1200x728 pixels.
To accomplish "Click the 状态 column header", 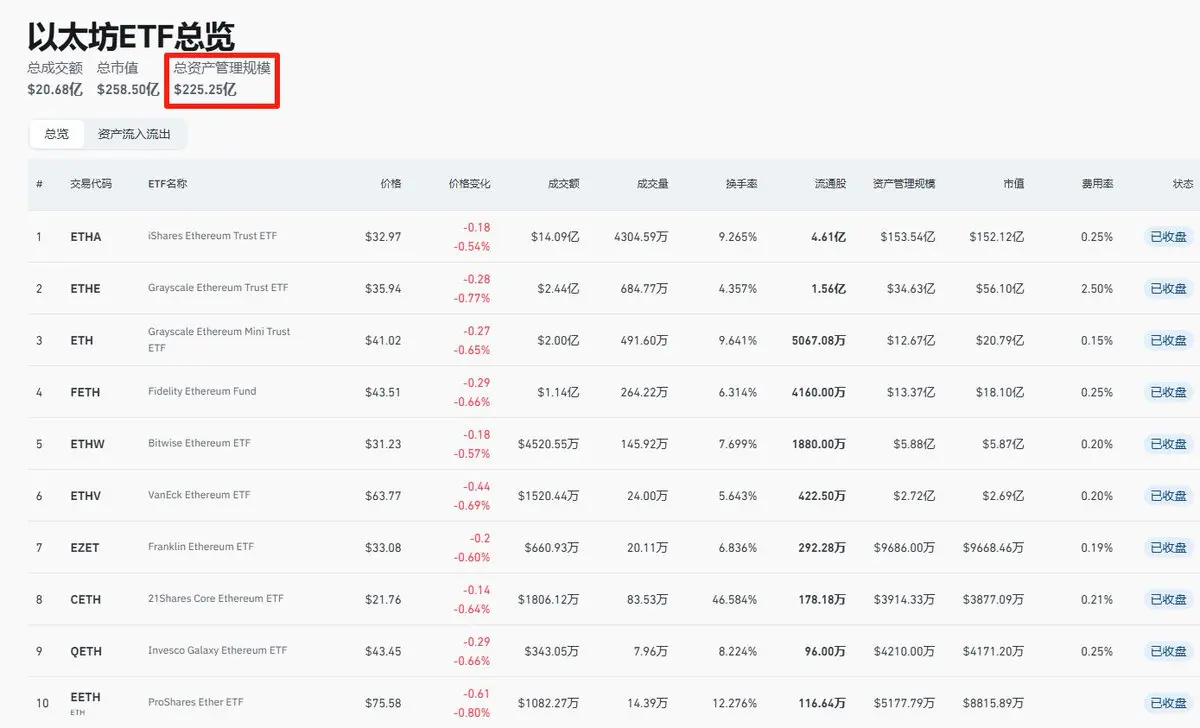I will [x=1183, y=184].
